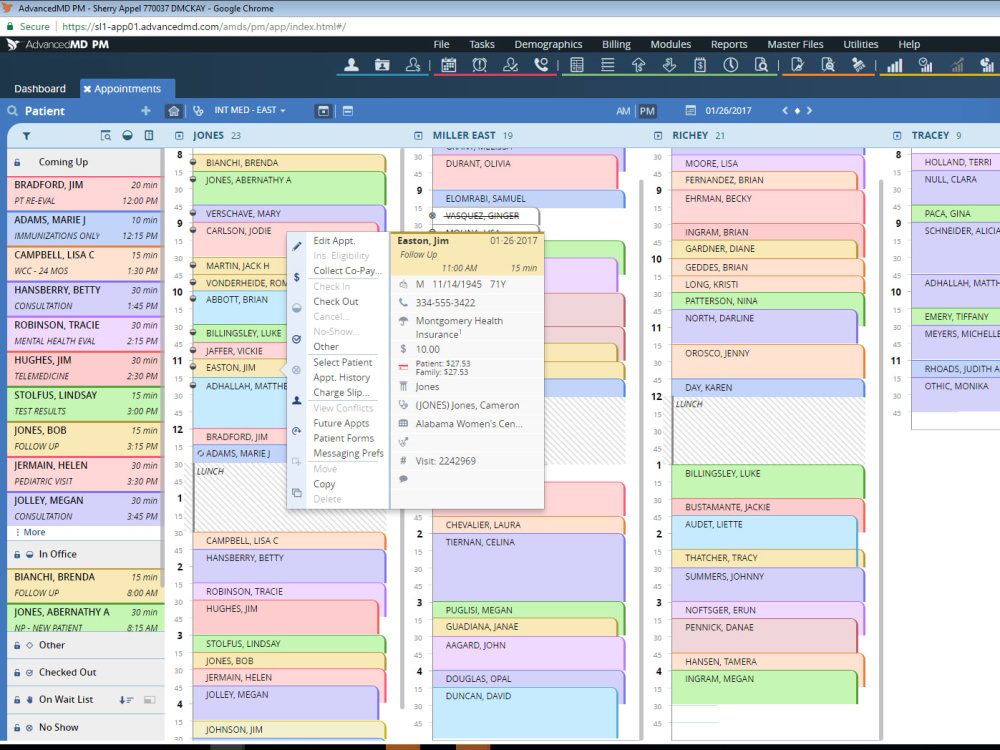Screen dimensions: 1000x750
Task: Toggle AM view
Action: pos(623,111)
